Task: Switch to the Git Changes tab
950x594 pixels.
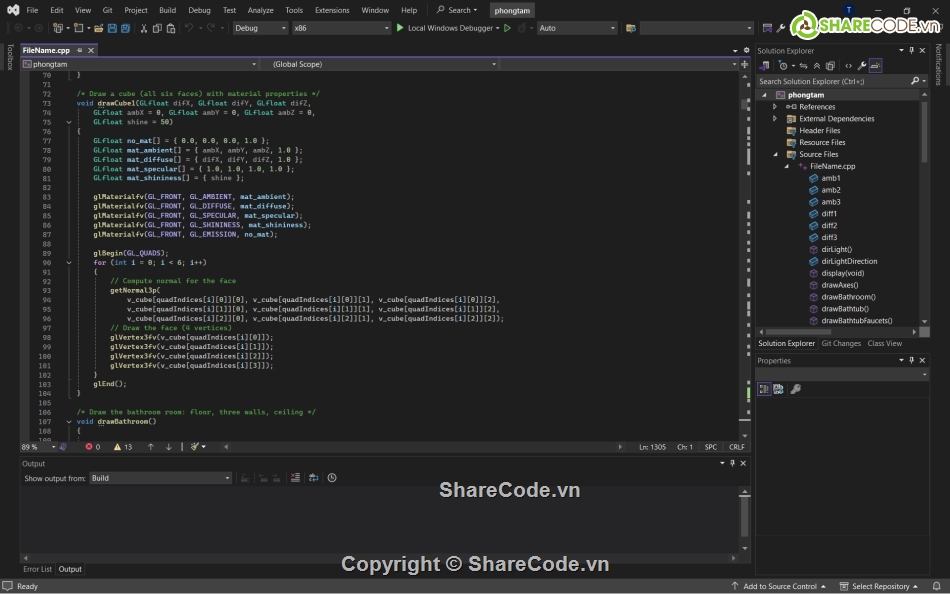Action: tap(841, 343)
